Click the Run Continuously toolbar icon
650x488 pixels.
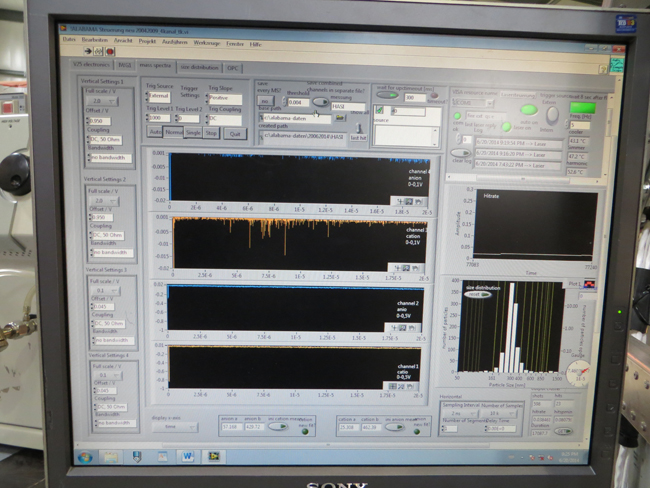click(x=99, y=51)
